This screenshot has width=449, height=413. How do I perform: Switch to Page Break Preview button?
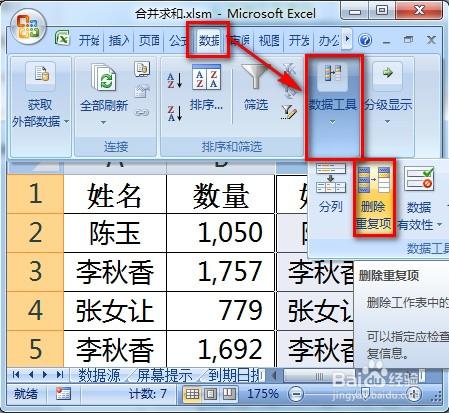[228, 394]
